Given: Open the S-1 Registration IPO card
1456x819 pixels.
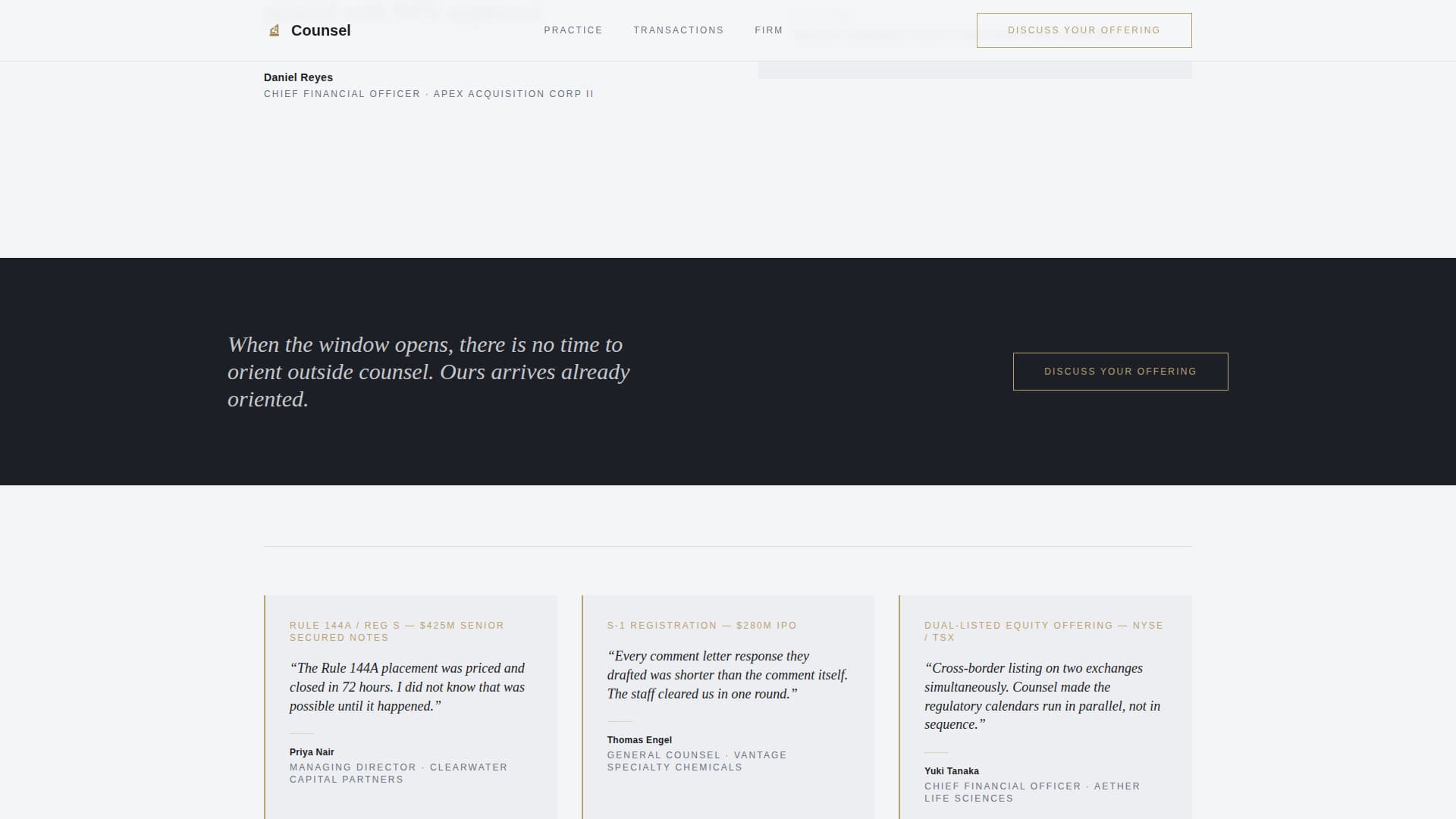Looking at the screenshot, I should click(x=728, y=705).
